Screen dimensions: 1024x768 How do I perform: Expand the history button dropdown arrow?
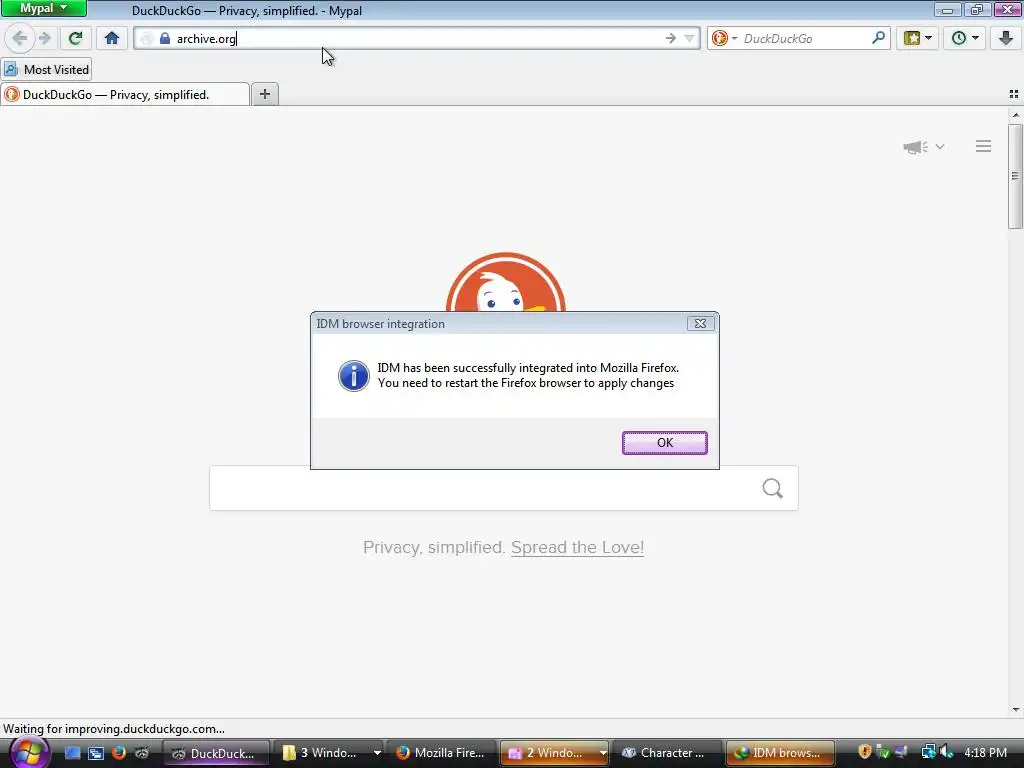click(976, 38)
